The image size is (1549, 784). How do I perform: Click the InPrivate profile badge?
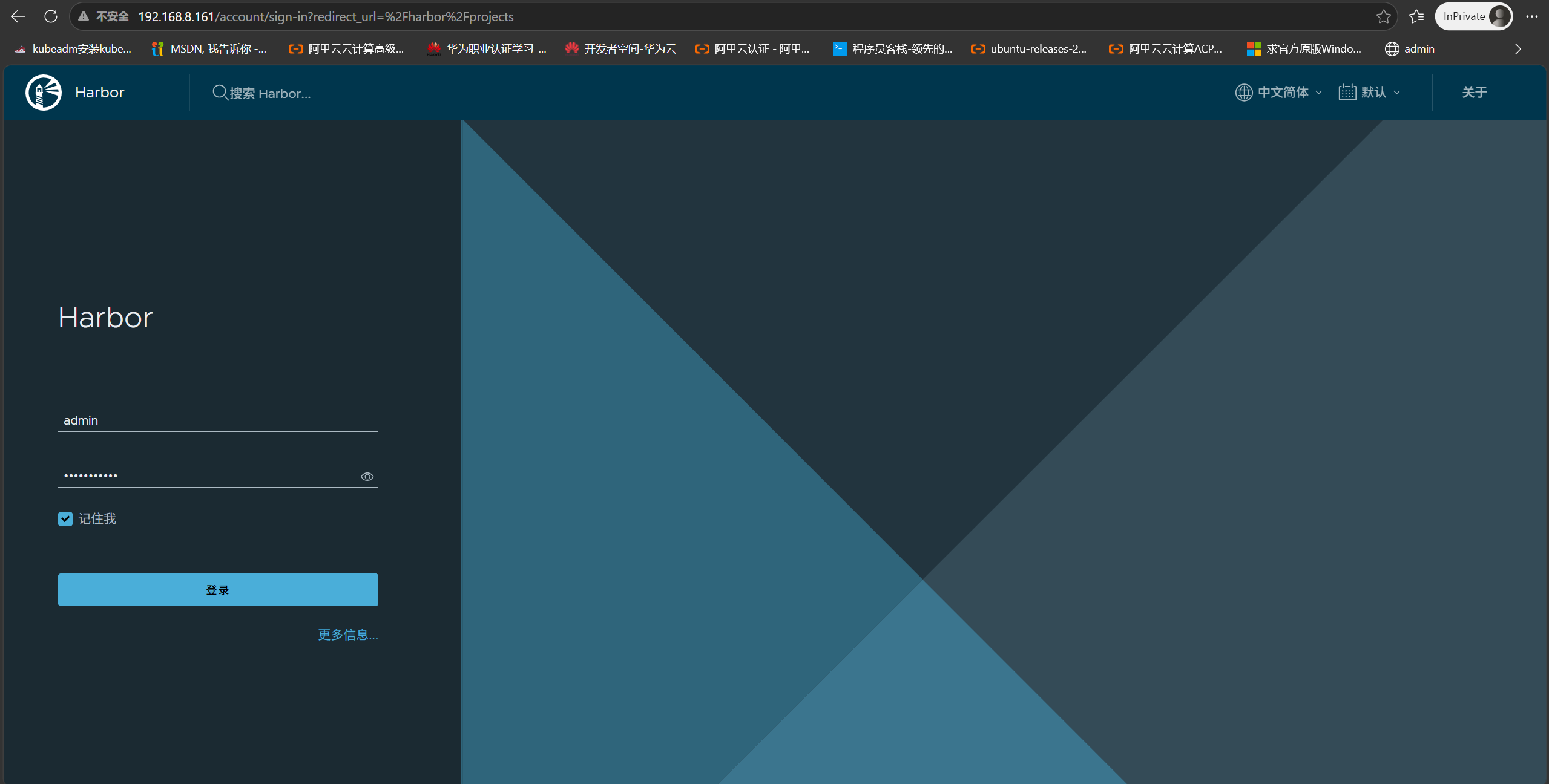click(x=1473, y=16)
